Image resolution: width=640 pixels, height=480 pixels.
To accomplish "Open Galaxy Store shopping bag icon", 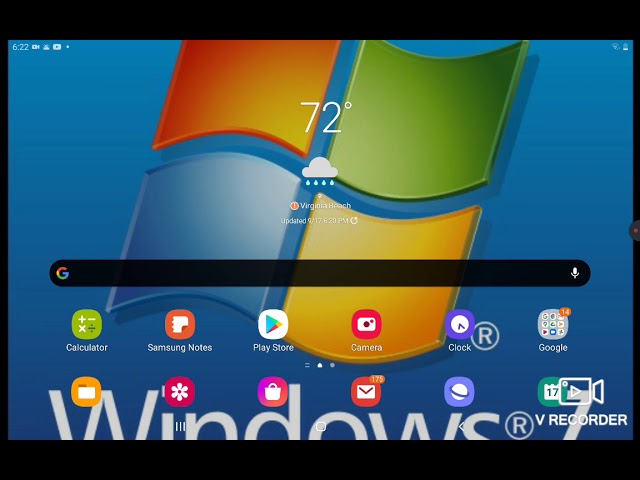I will 273,392.
